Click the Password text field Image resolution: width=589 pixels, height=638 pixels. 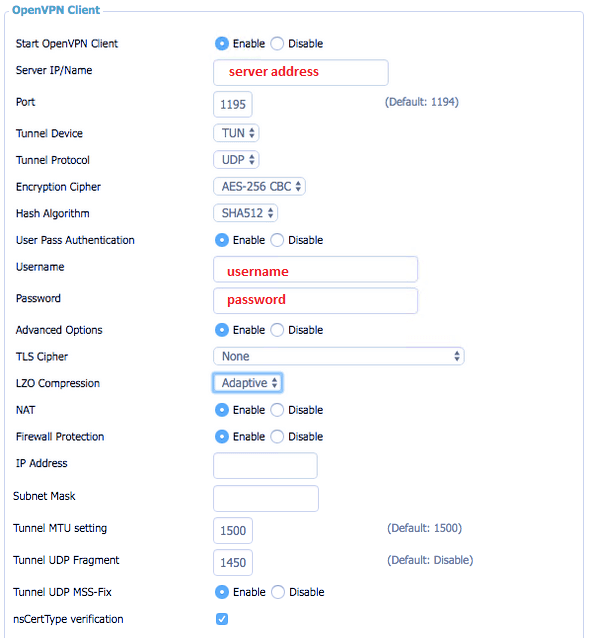[x=316, y=301]
